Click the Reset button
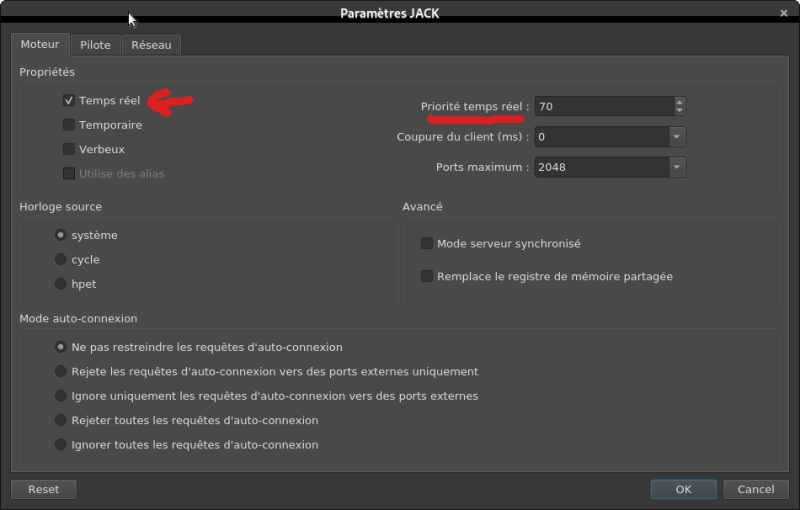 click(44, 490)
